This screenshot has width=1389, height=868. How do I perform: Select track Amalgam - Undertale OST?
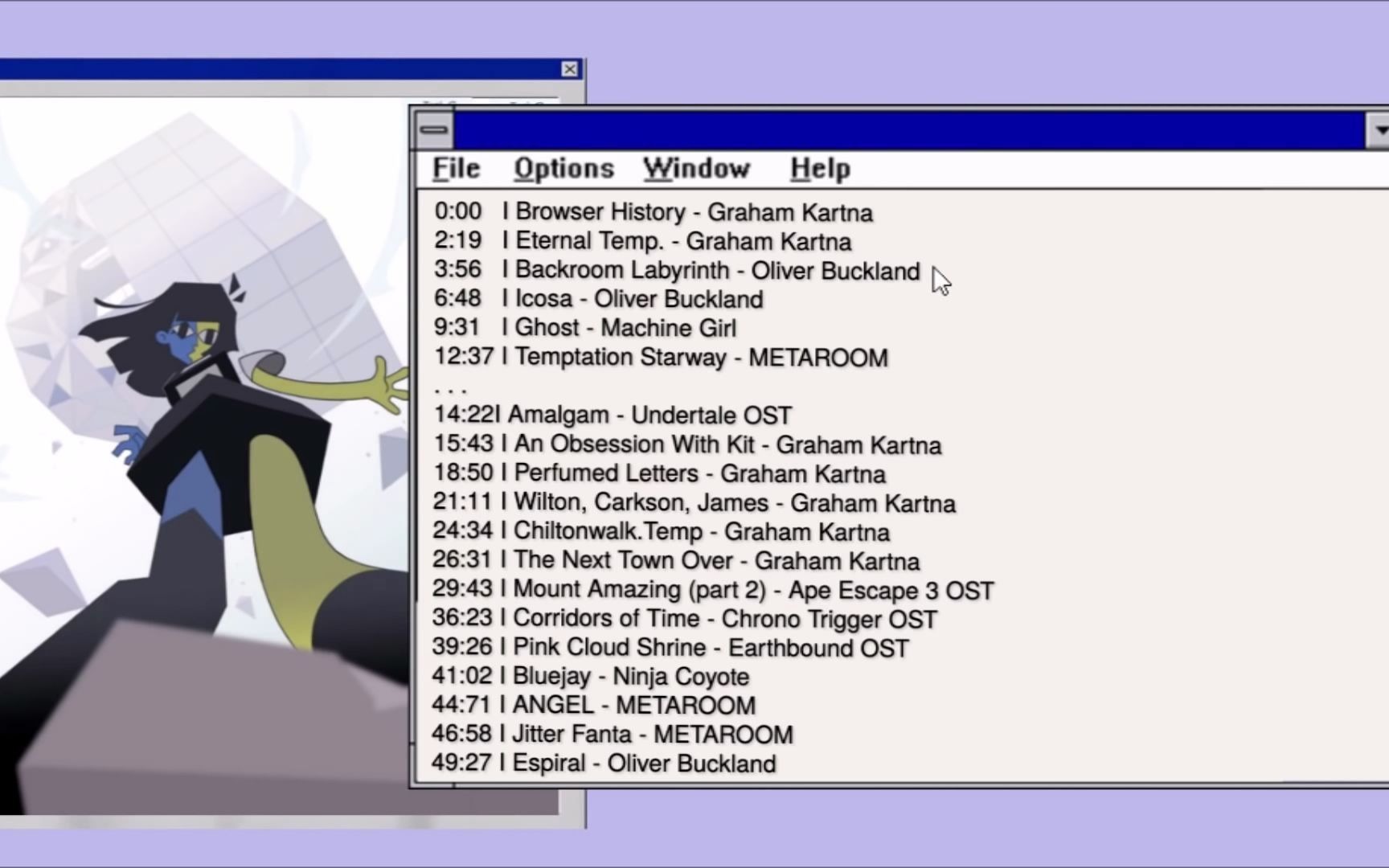(613, 415)
